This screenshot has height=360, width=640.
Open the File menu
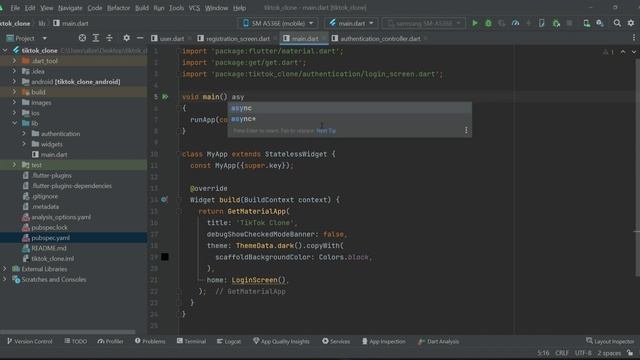(x=15, y=8)
